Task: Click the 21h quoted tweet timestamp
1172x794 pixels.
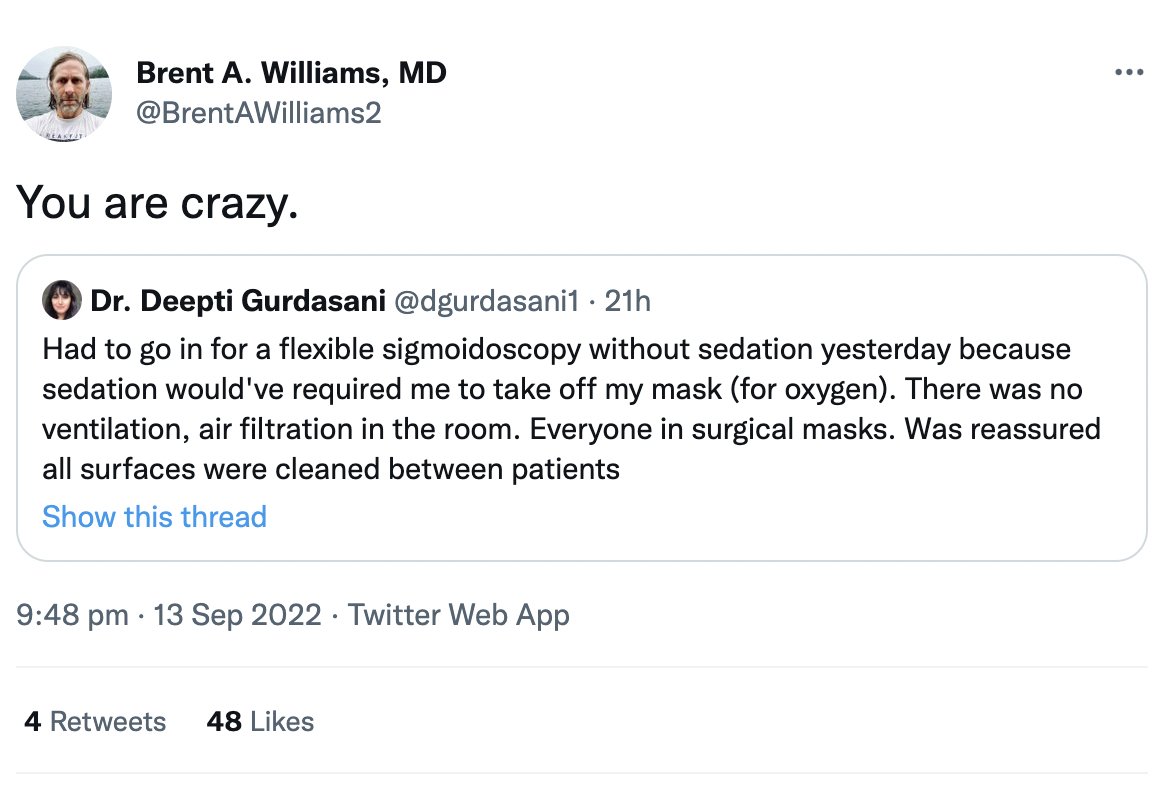Action: [x=628, y=300]
